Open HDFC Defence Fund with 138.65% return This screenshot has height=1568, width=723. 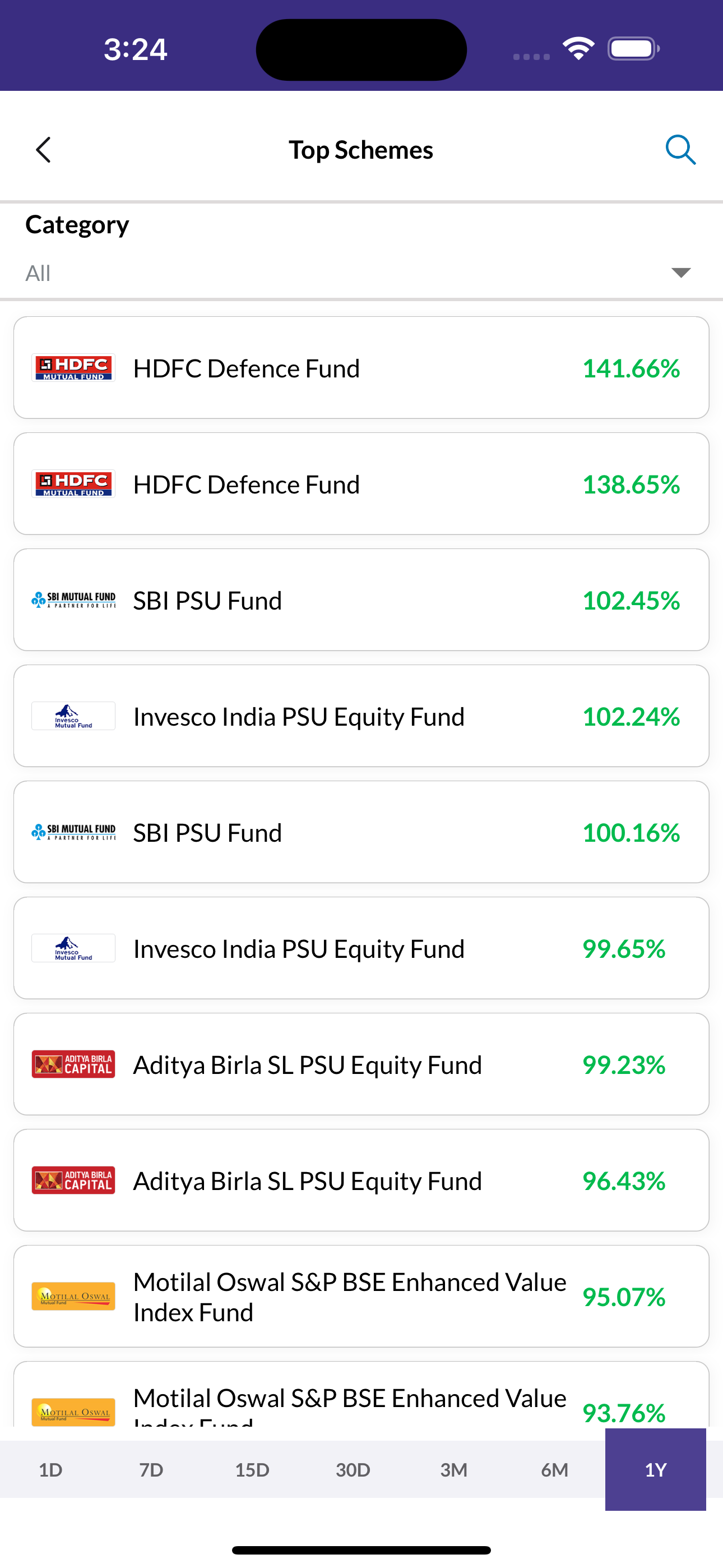361,484
